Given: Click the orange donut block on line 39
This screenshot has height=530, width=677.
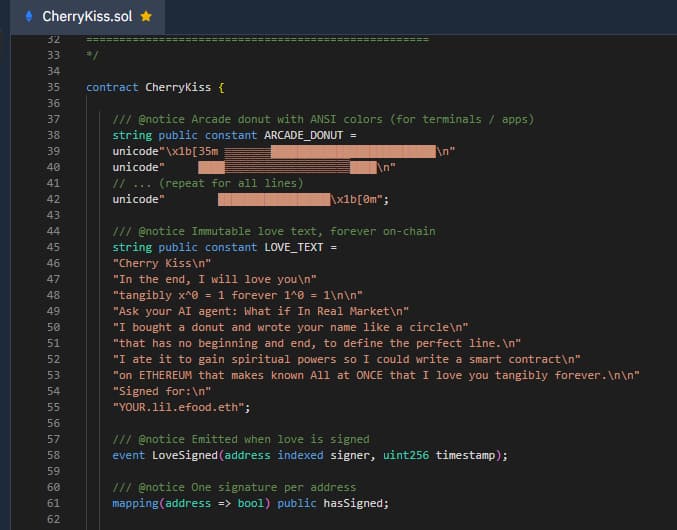Looking at the screenshot, I should [350, 151].
